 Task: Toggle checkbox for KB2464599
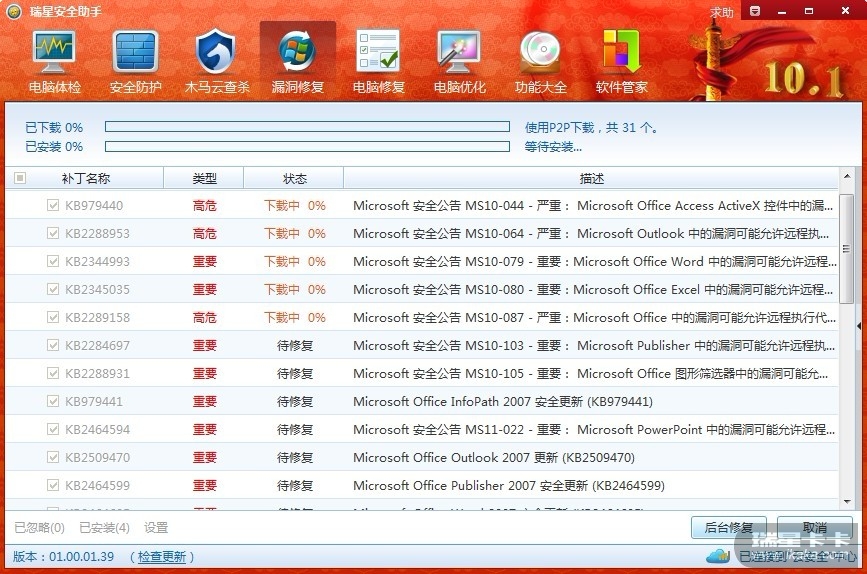coord(53,485)
